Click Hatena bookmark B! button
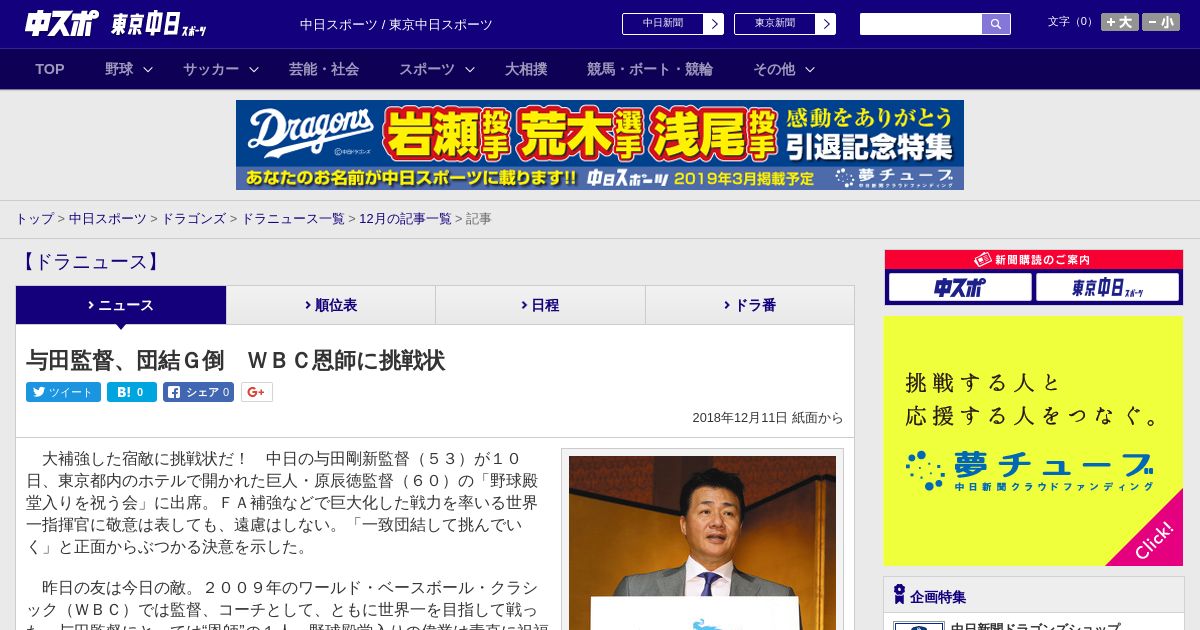The image size is (1200, 630). point(132,392)
